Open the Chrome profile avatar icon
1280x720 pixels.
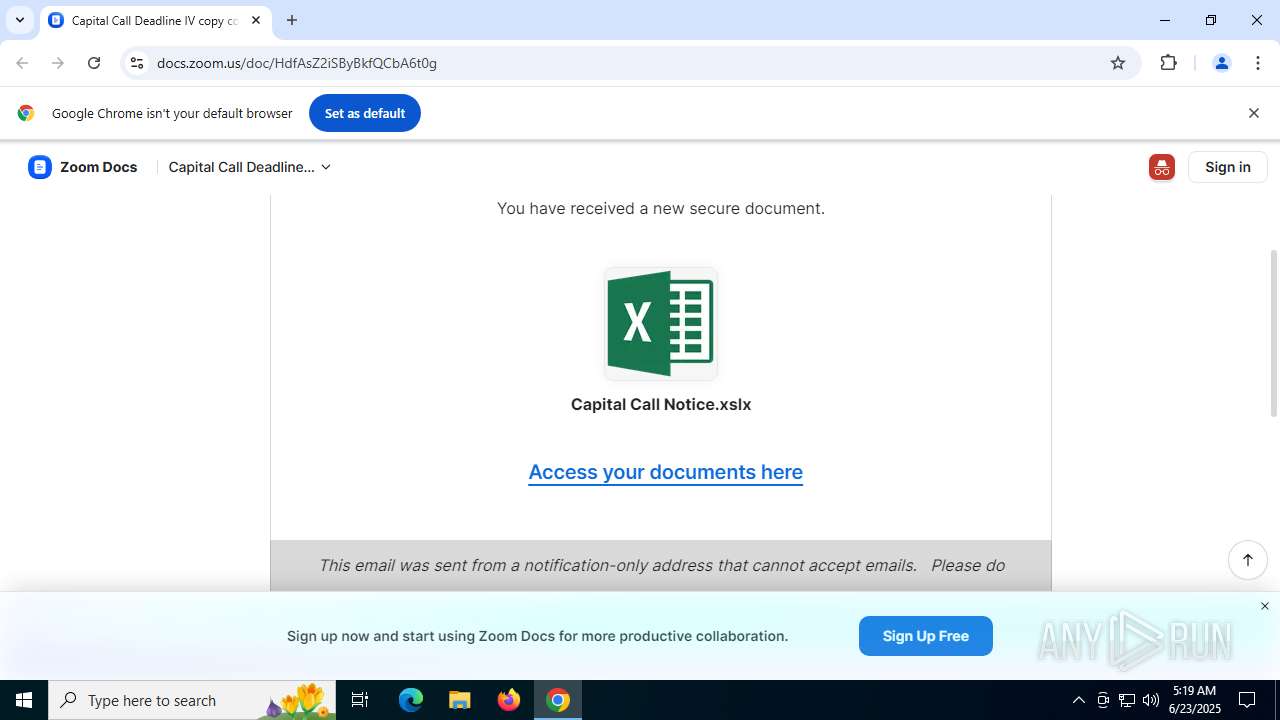(x=1221, y=63)
